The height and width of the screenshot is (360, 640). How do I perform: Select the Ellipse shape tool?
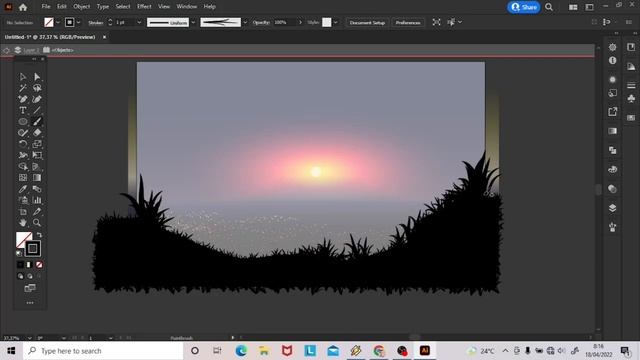[x=23, y=122]
